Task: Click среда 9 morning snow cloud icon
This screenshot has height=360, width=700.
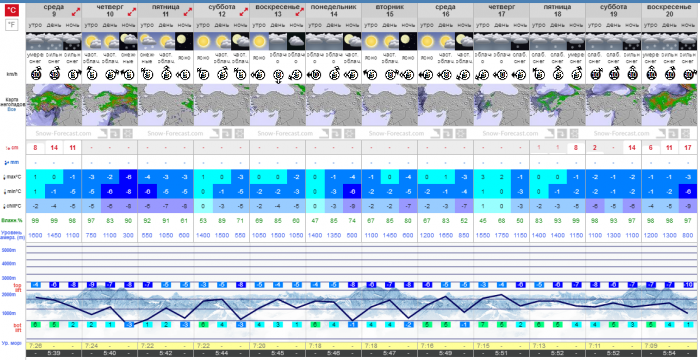Action: [35, 41]
